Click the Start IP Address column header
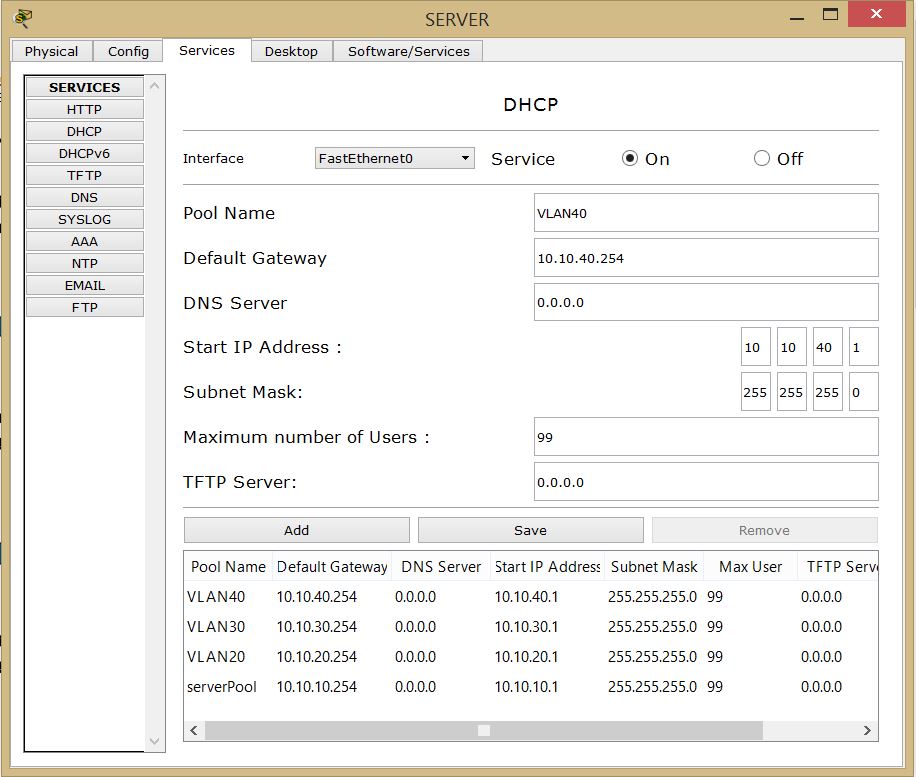The height and width of the screenshot is (777, 916). pyautogui.click(x=547, y=566)
